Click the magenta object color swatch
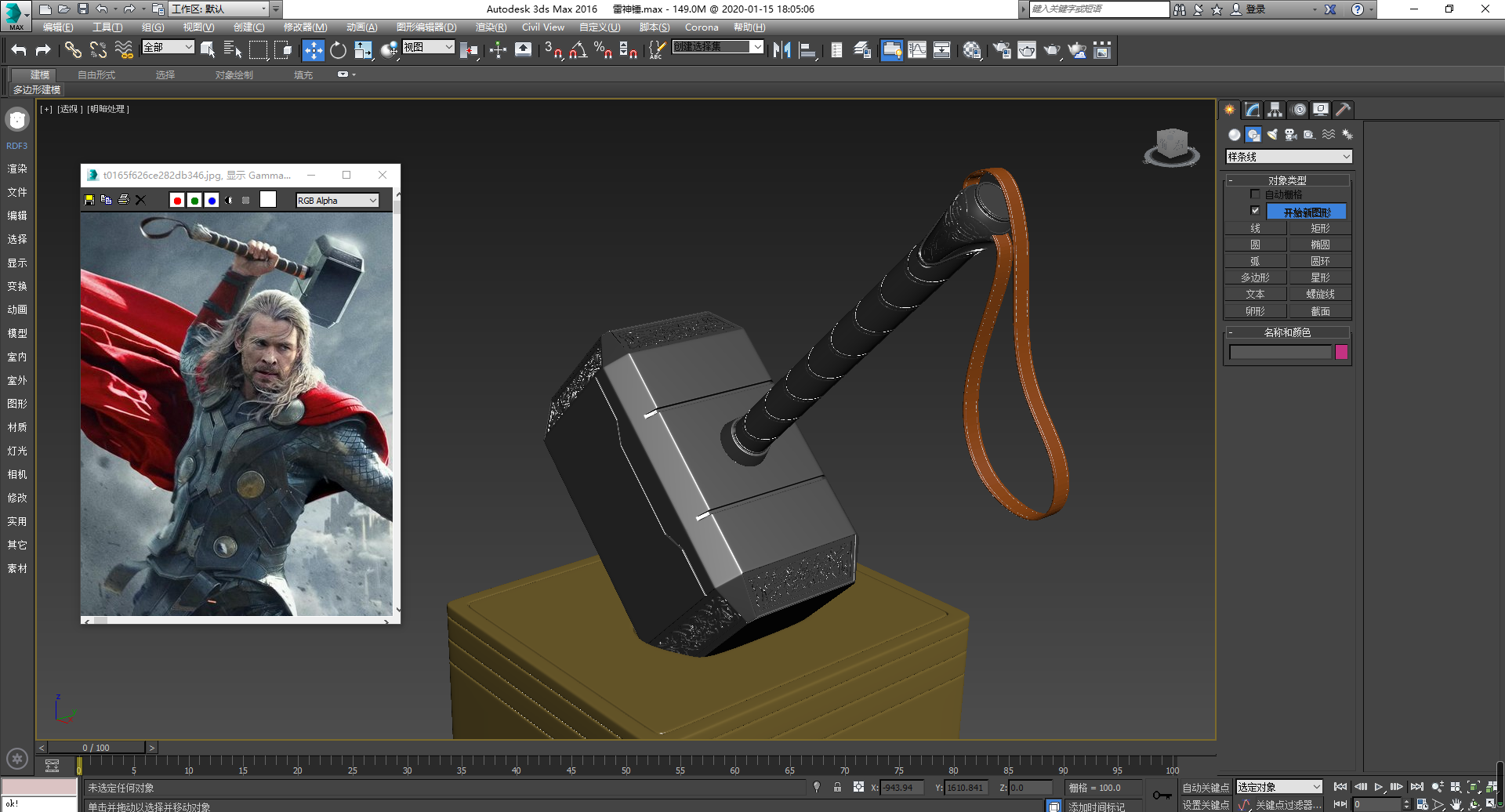 (1341, 352)
